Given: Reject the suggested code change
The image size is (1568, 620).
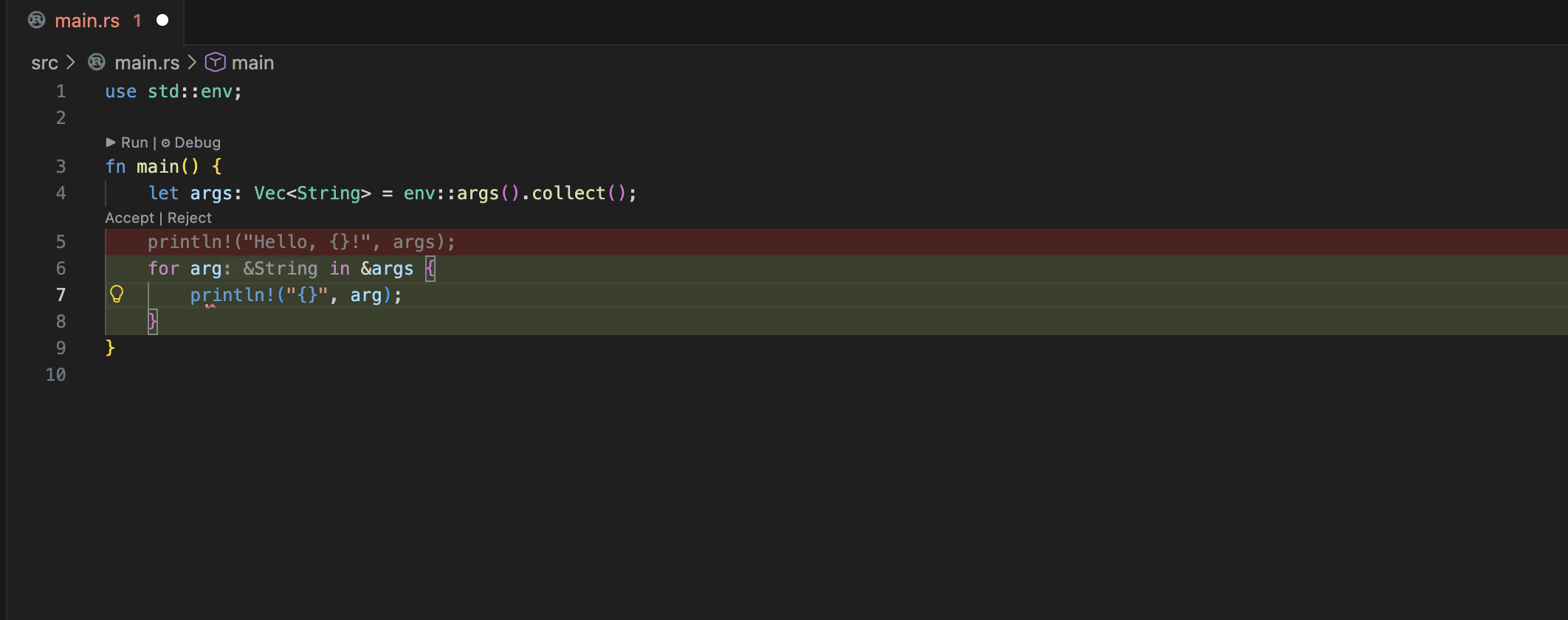Looking at the screenshot, I should (190, 218).
